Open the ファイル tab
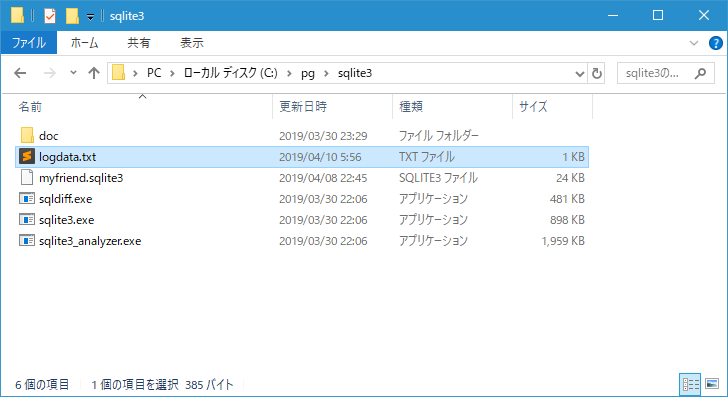The height and width of the screenshot is (397, 728). (29, 43)
